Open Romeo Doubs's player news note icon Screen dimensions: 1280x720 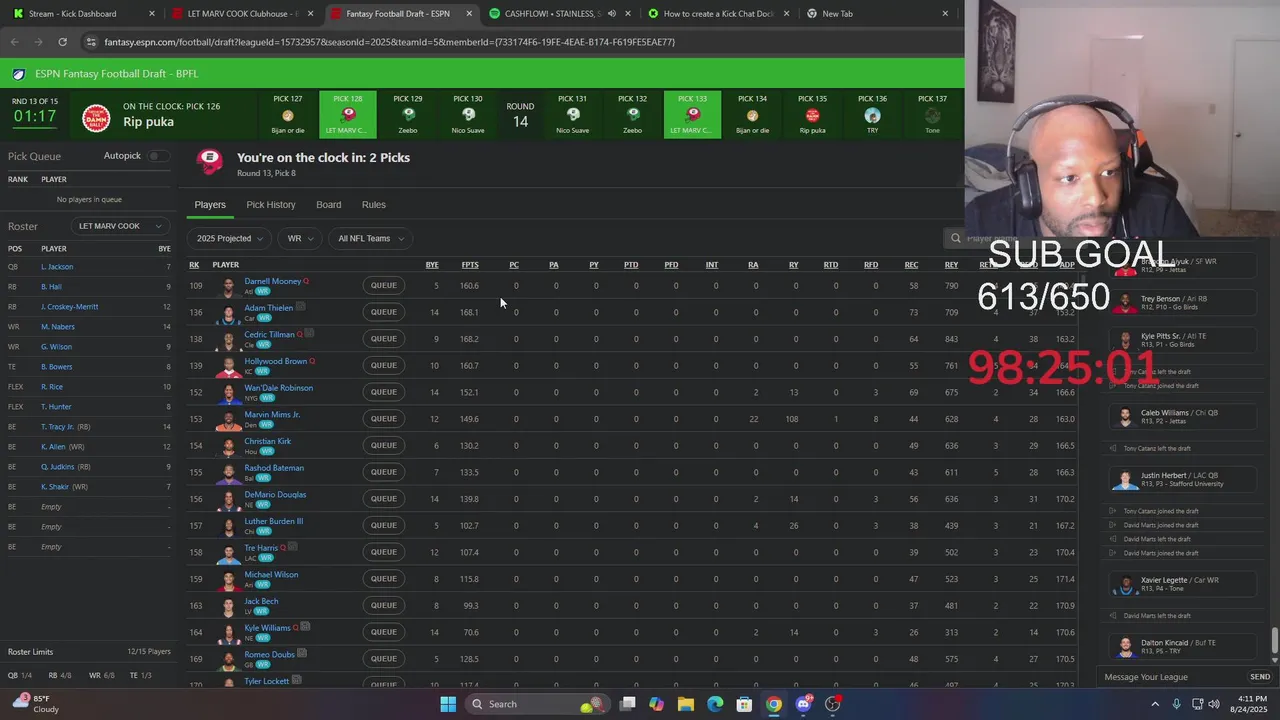301,654
